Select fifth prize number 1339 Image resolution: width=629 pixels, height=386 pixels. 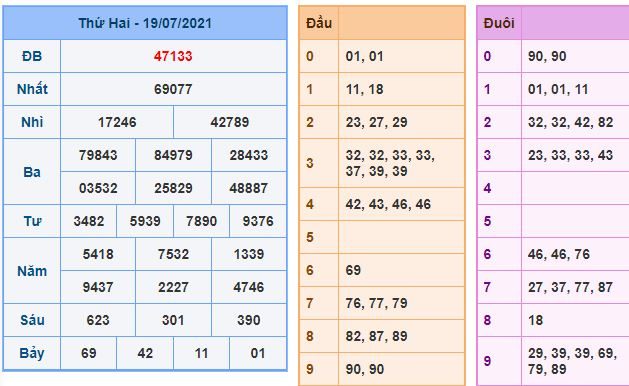pyautogui.click(x=249, y=254)
